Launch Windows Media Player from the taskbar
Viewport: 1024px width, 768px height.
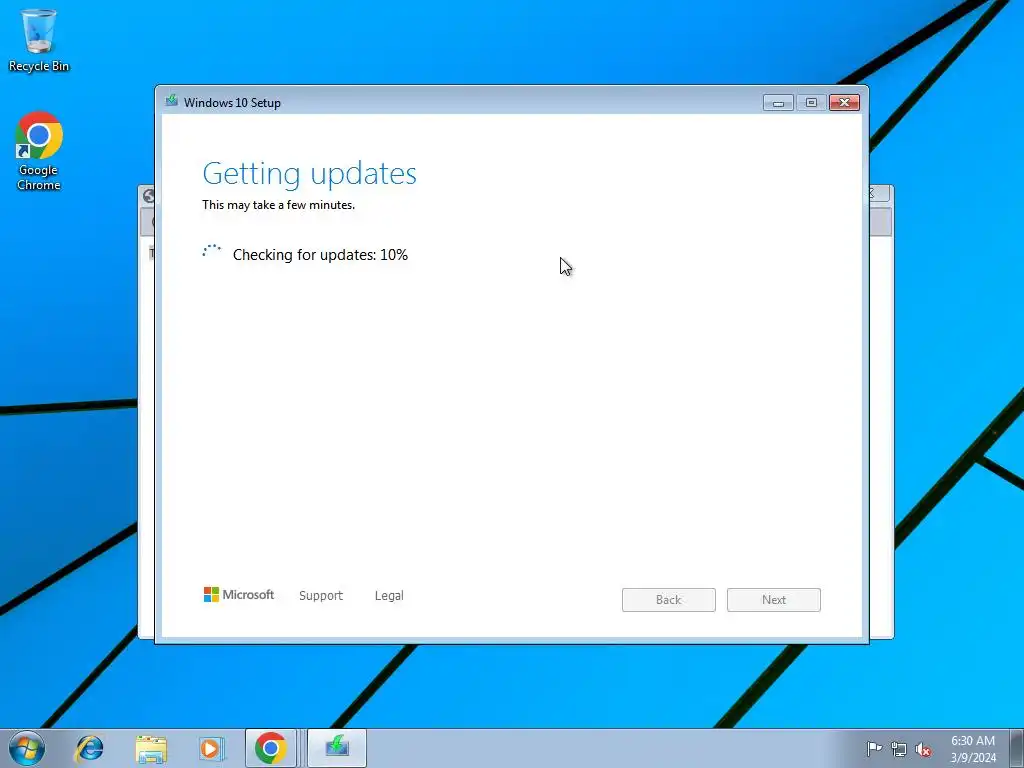tap(212, 748)
